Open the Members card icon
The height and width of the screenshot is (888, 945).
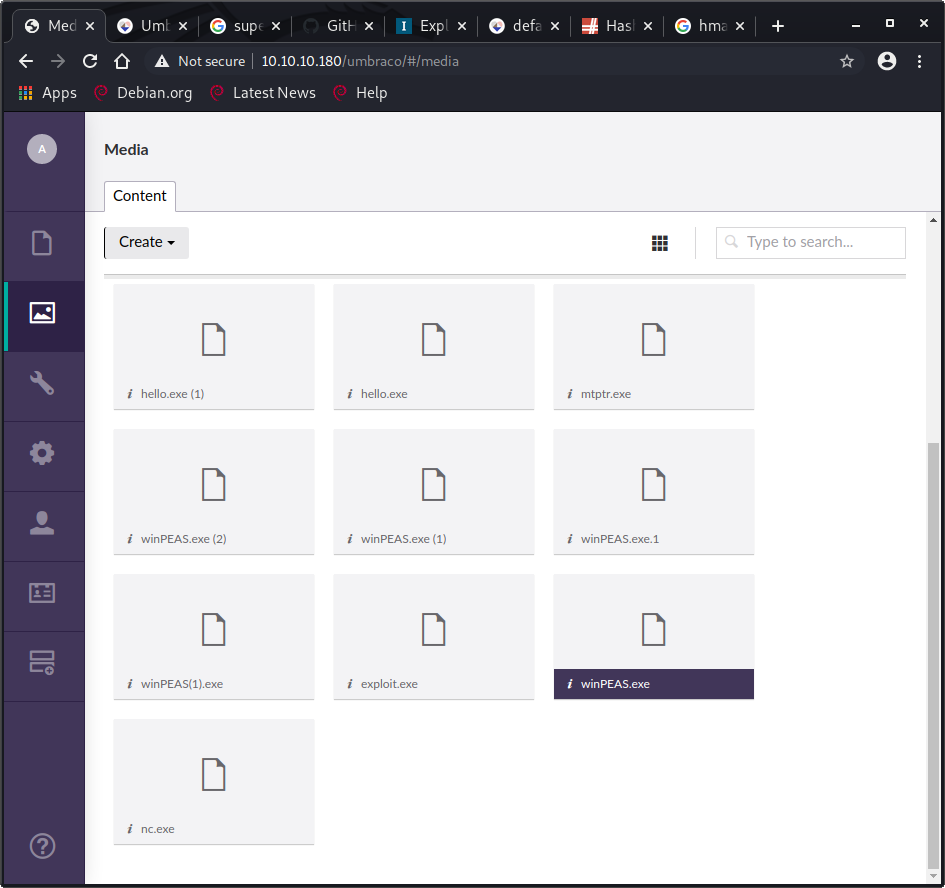point(42,593)
